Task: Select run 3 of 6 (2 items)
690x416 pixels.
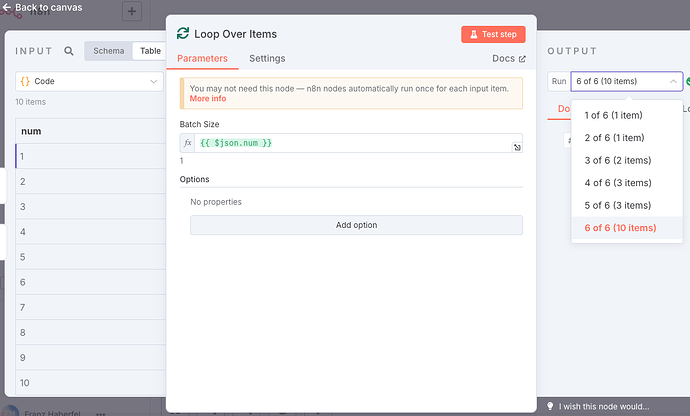Action: pos(627,160)
